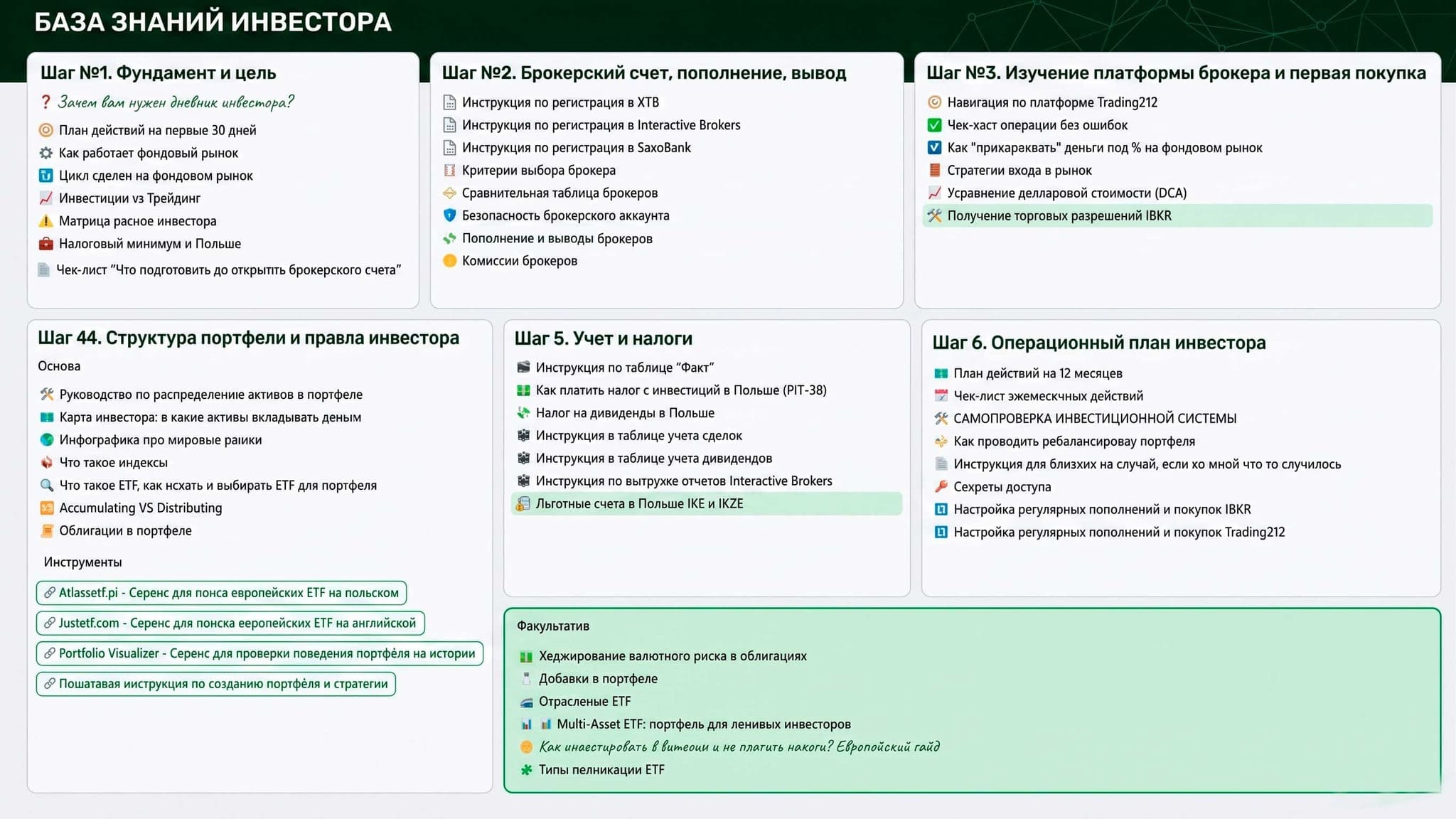Open "Налог на дивиденды в Польше" page
This screenshot has height=819, width=1456.
click(x=626, y=413)
